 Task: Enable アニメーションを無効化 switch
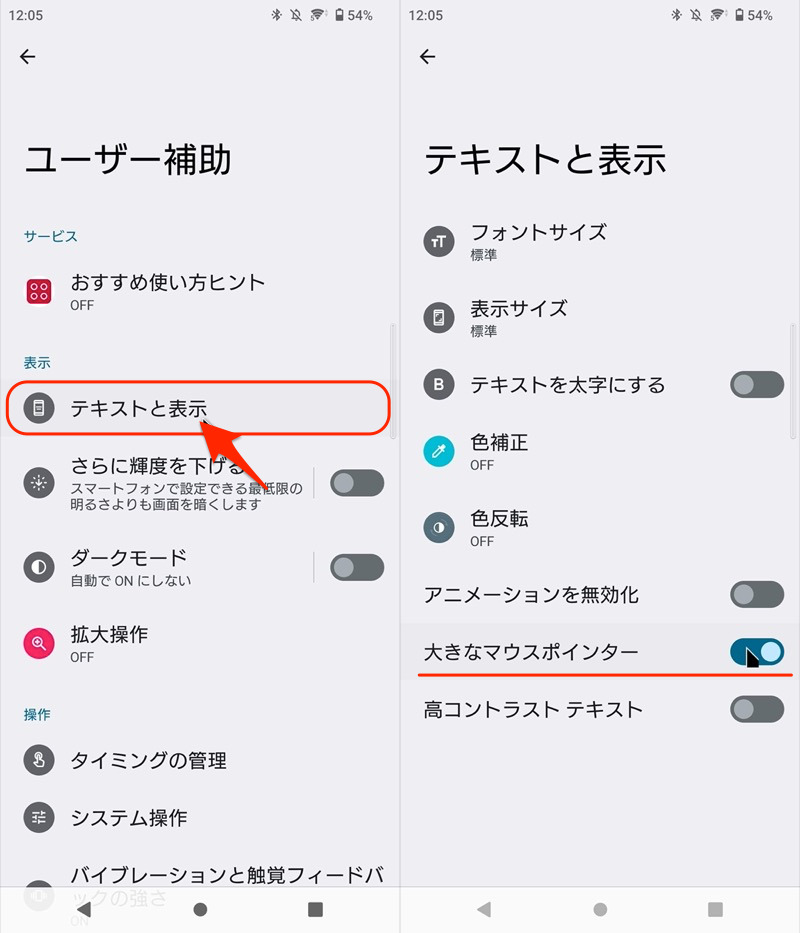pyautogui.click(x=757, y=595)
